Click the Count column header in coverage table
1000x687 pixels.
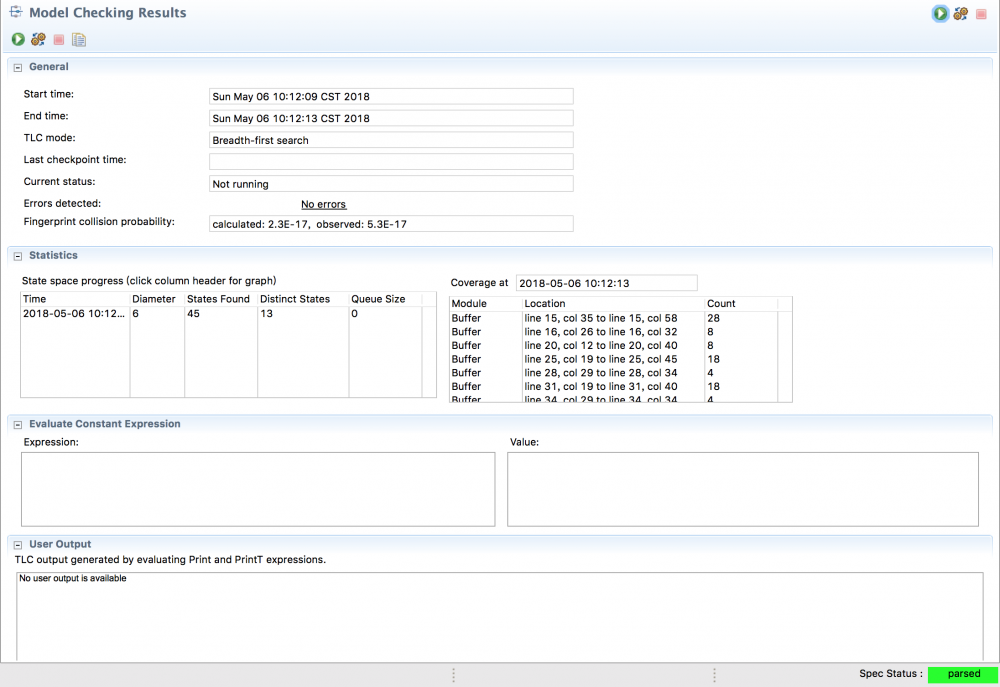pos(741,304)
